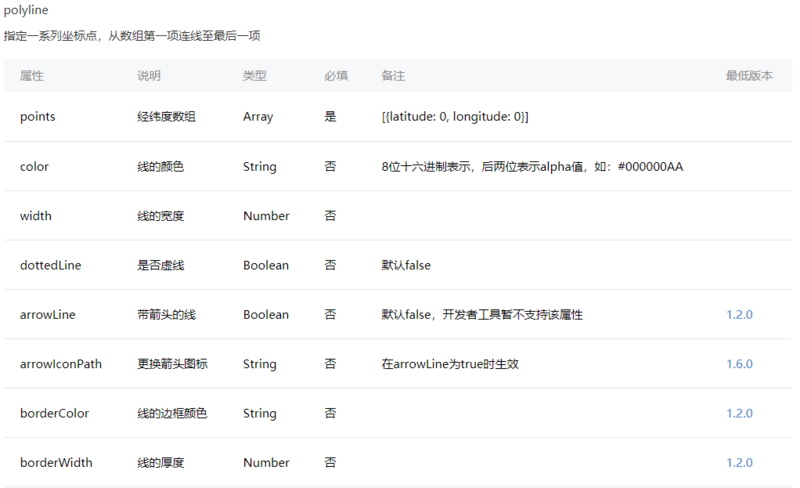Click the String type in color row

(260, 166)
